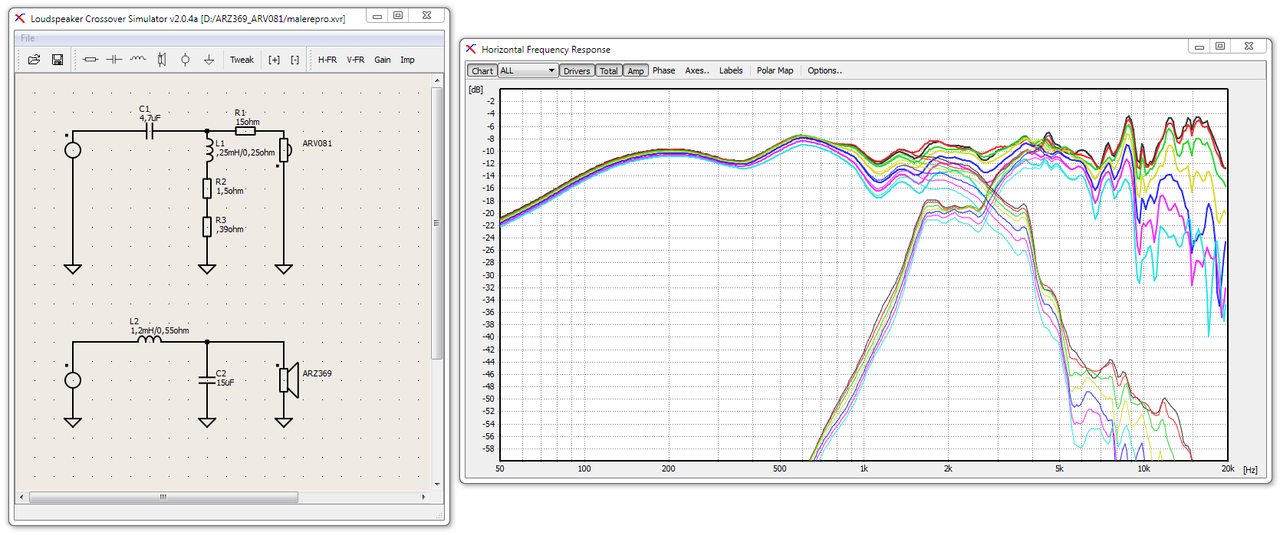Select the signal source of the woofer circuit

coord(73,380)
